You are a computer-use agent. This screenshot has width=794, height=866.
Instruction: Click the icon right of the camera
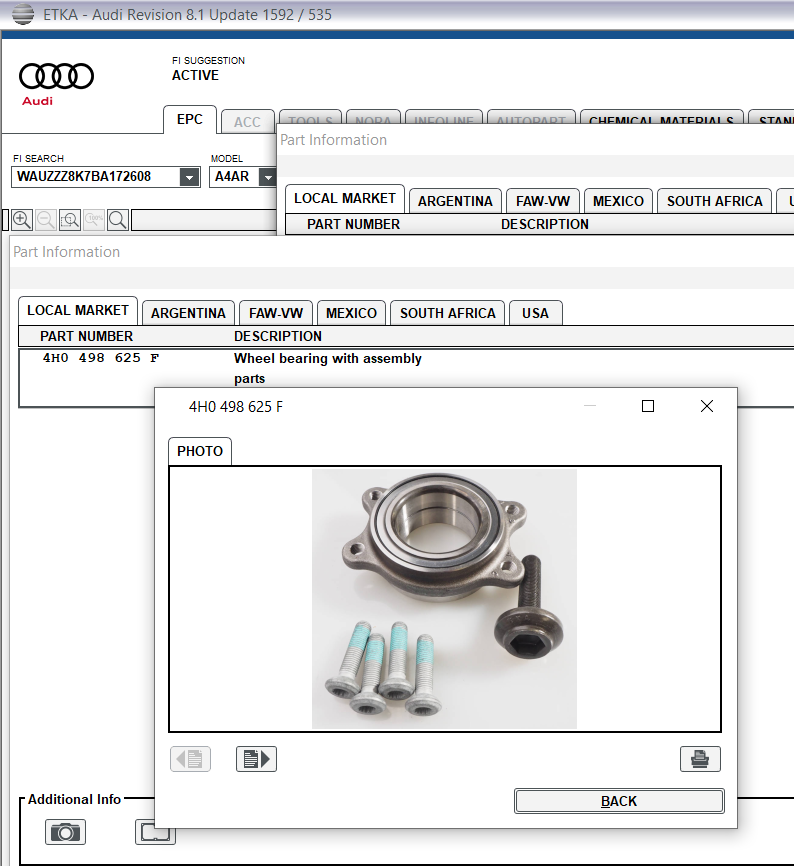pyautogui.click(x=155, y=832)
